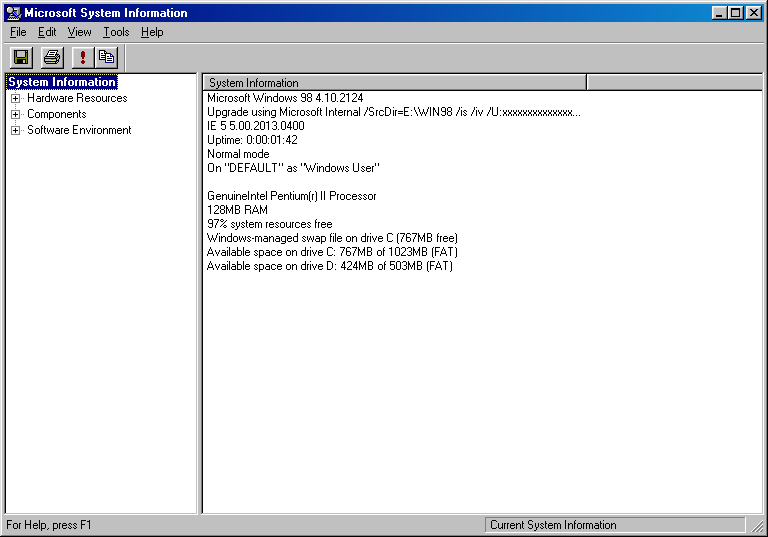This screenshot has height=537, width=768.
Task: Click 'Current System Information' in the status bar
Action: pyautogui.click(x=615, y=525)
